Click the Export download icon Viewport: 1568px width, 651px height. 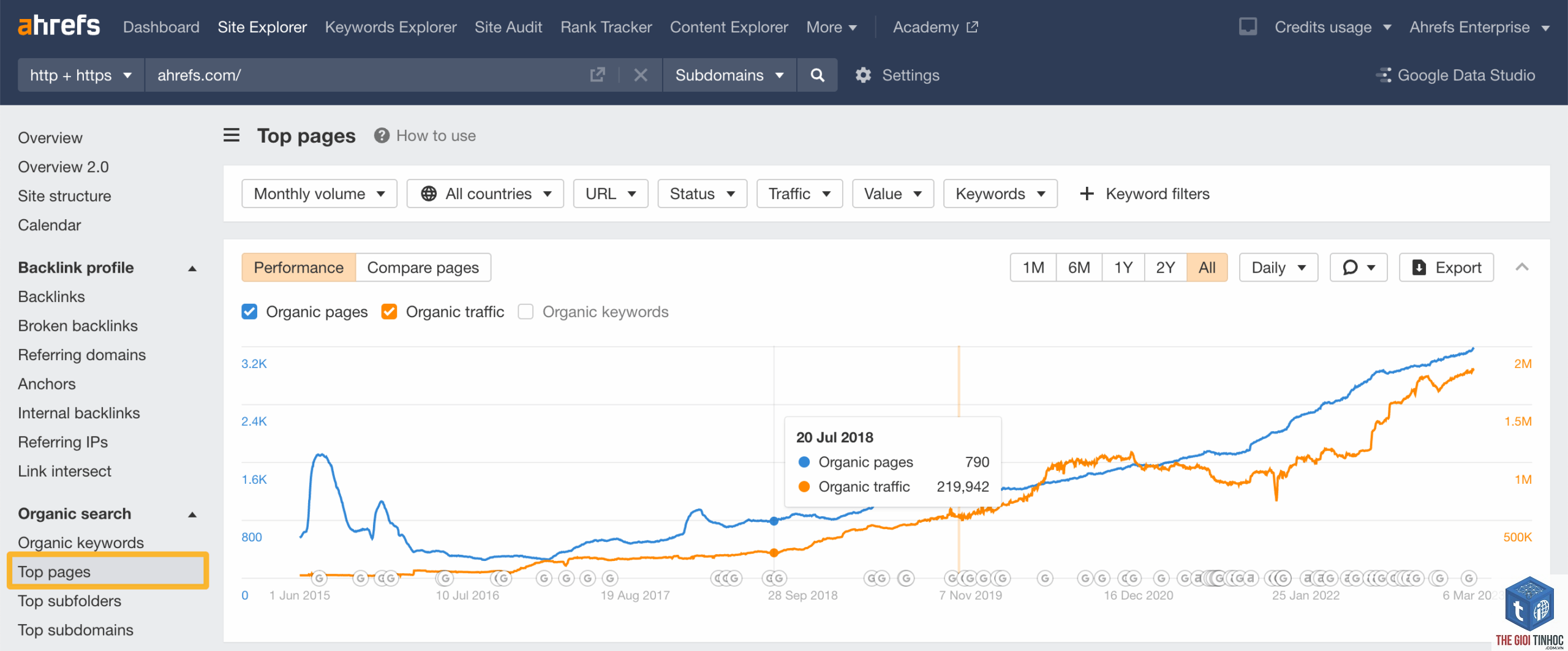pos(1419,267)
